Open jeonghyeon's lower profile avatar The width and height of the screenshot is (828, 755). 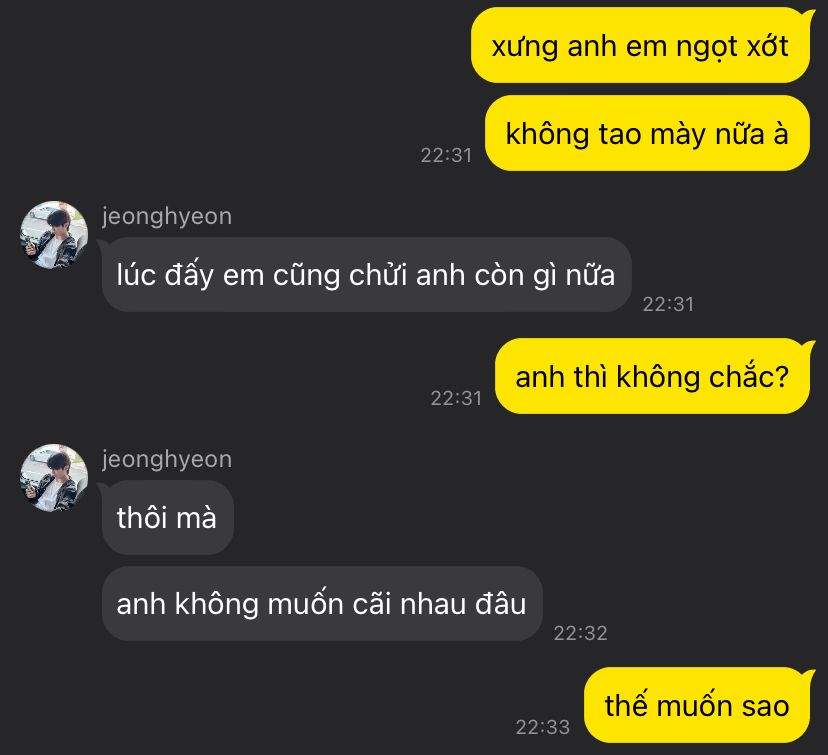coord(54,478)
